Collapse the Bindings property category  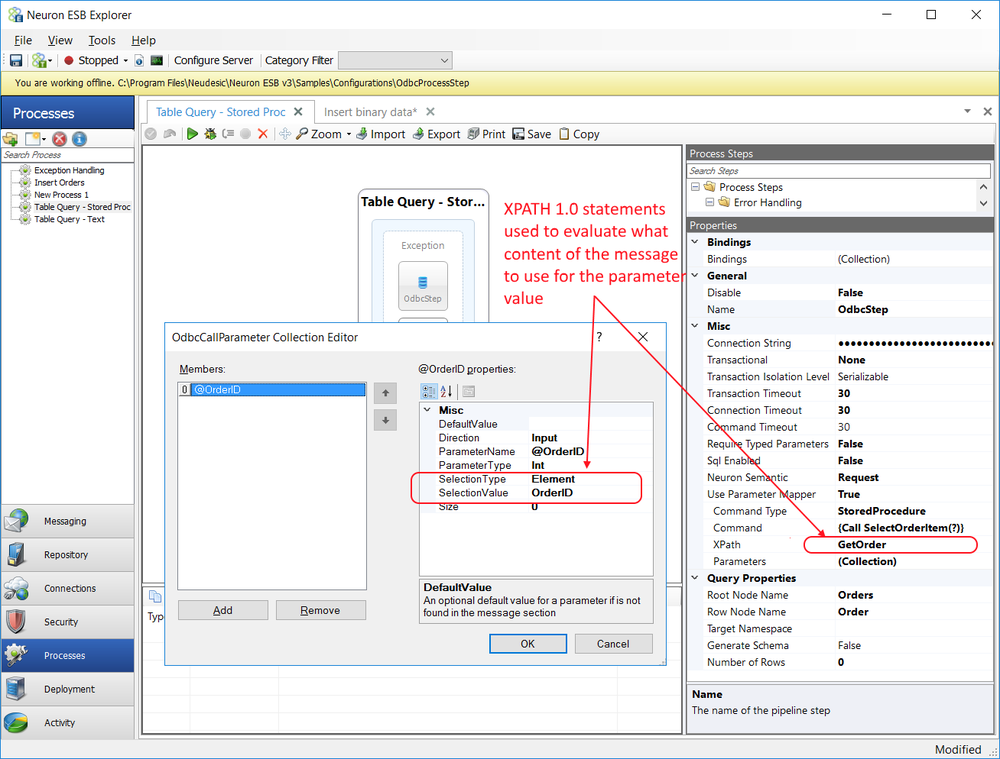[x=695, y=242]
